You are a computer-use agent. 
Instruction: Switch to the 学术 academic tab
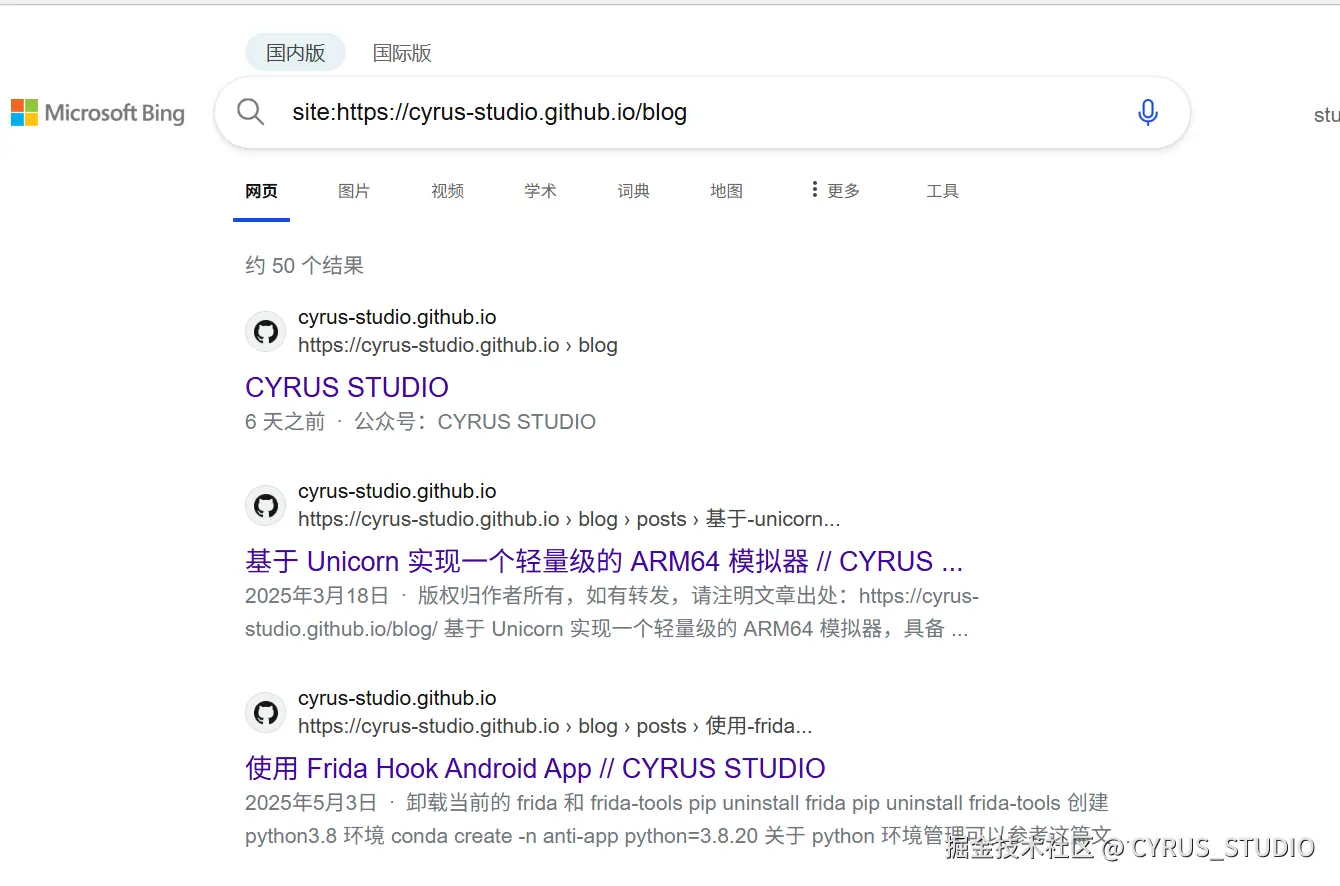pyautogui.click(x=540, y=191)
